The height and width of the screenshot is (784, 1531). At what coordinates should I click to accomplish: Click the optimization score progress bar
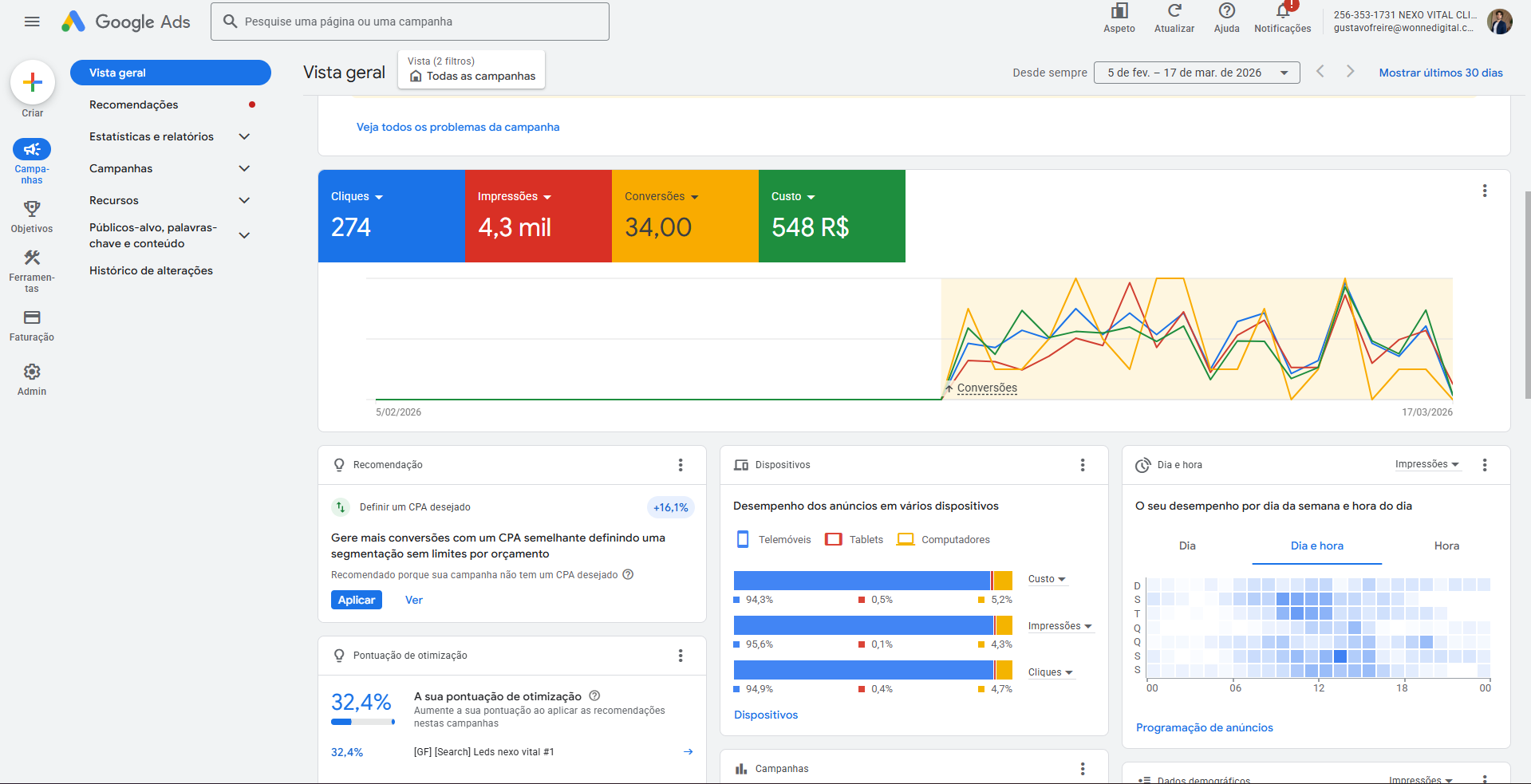click(x=362, y=722)
